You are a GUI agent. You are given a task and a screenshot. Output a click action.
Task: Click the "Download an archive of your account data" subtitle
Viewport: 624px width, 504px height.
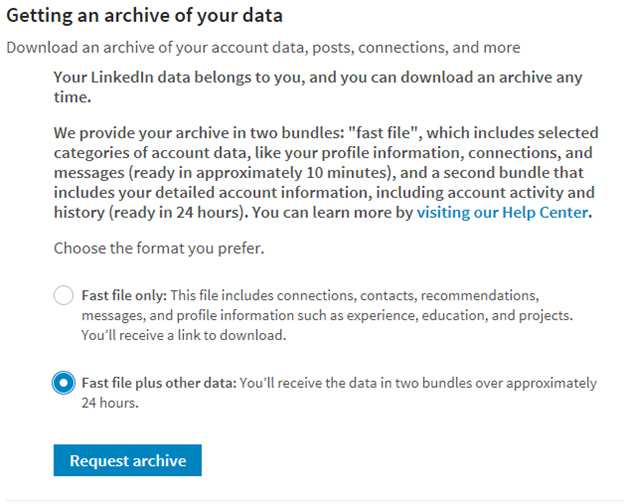coord(262,47)
